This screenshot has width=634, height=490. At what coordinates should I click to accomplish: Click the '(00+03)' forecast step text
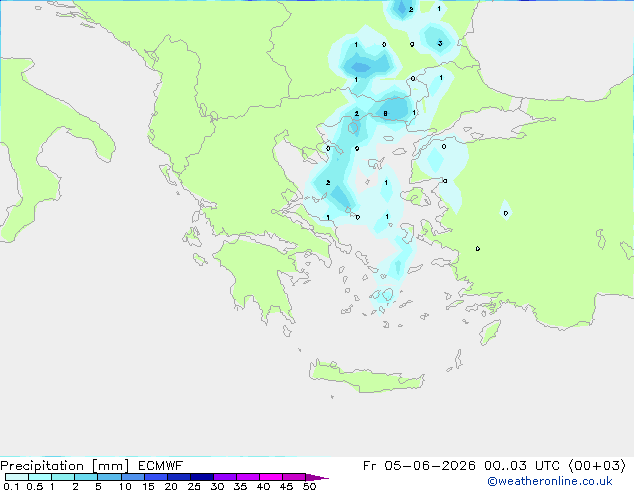(597, 466)
